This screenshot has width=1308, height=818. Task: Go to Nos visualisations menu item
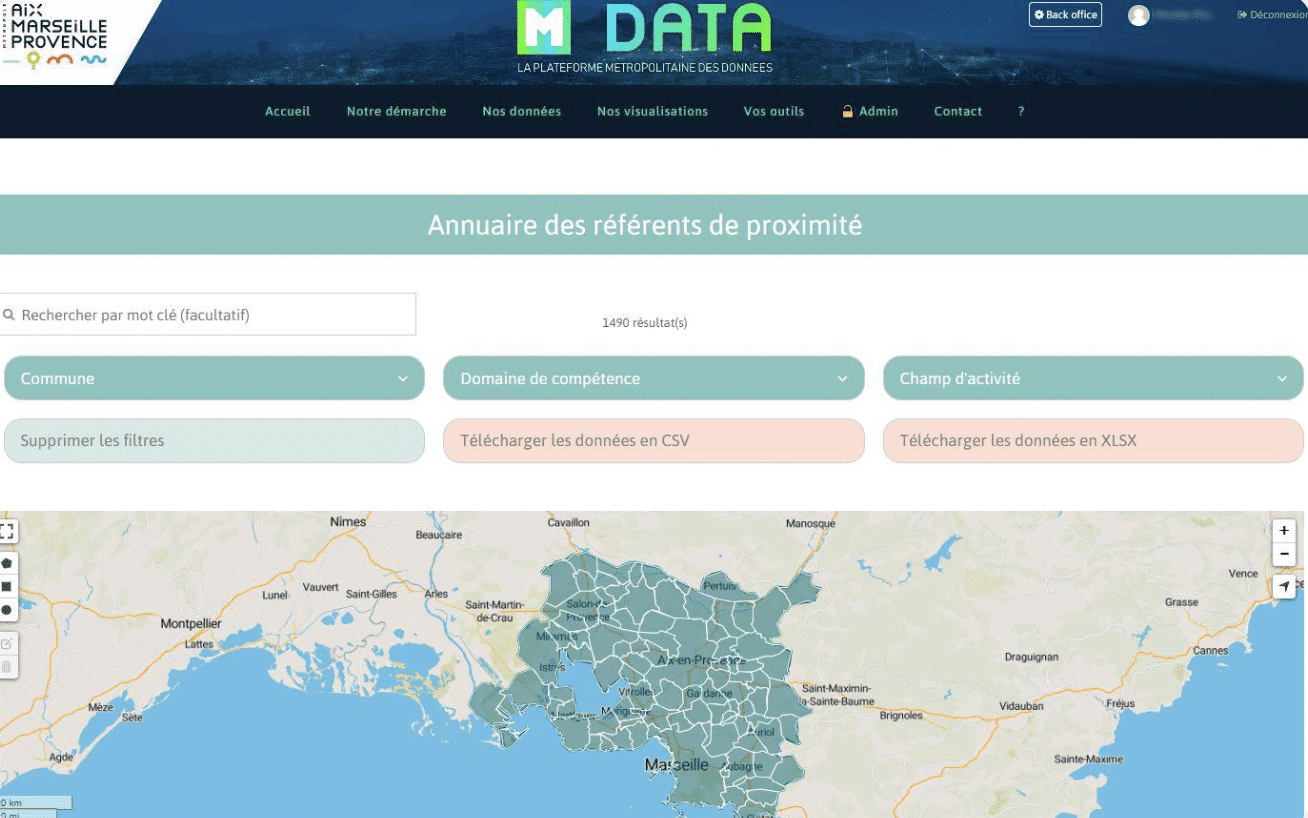point(652,111)
